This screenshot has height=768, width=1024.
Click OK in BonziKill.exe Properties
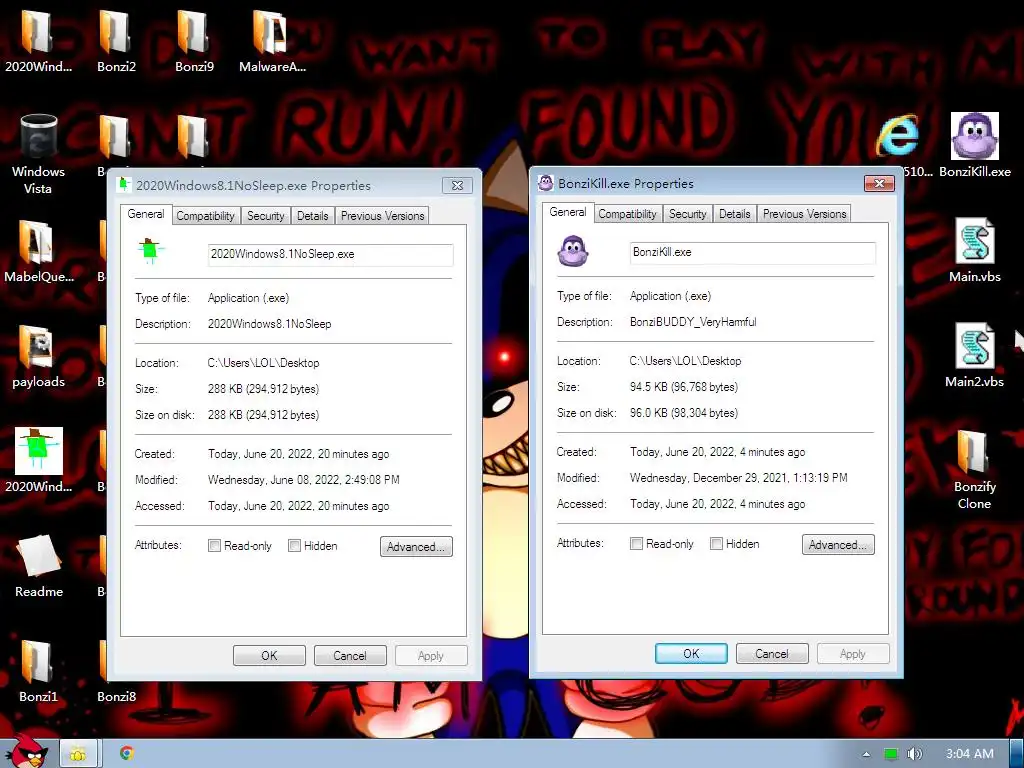691,654
